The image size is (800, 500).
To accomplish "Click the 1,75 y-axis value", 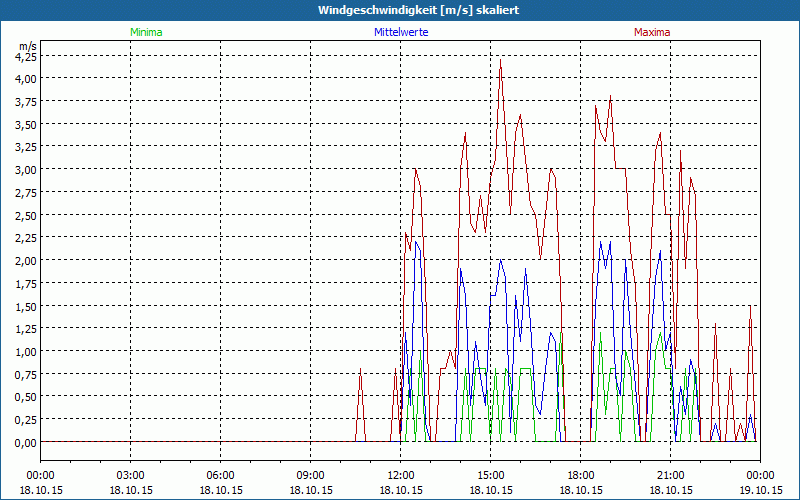I will click(26, 283).
